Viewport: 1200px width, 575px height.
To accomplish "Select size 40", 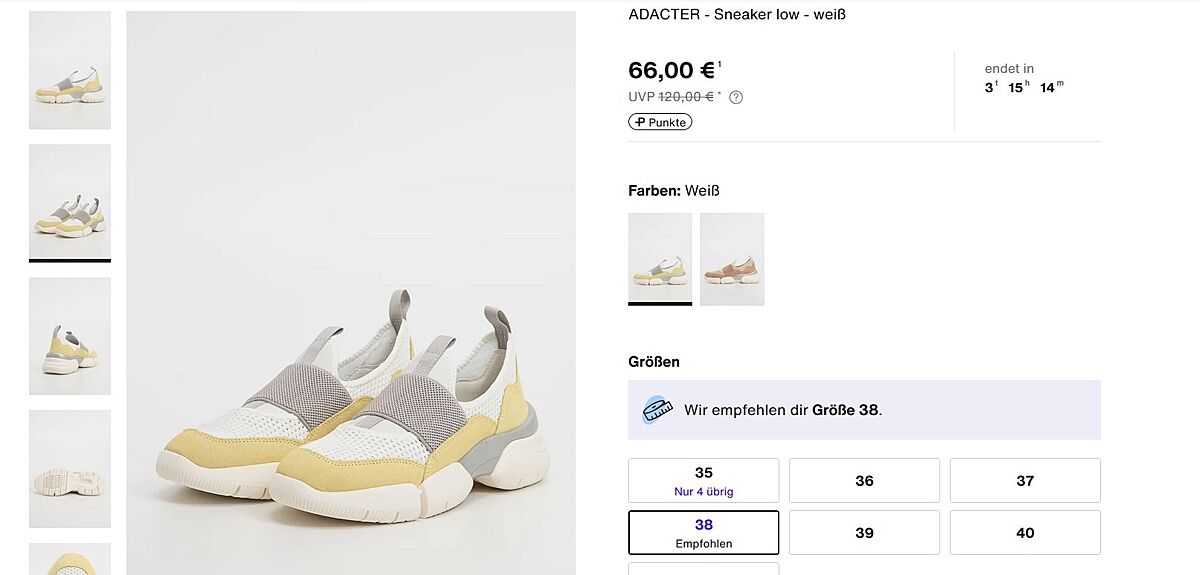I will click(x=1025, y=532).
